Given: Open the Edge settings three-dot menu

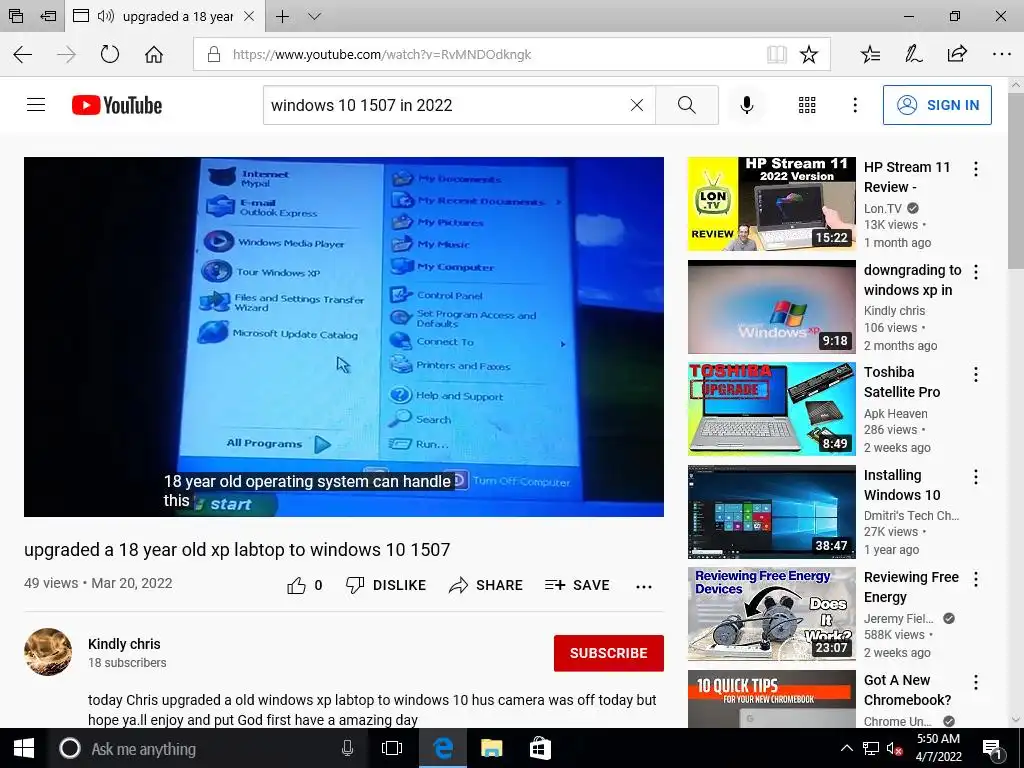Looking at the screenshot, I should click(x=1001, y=54).
